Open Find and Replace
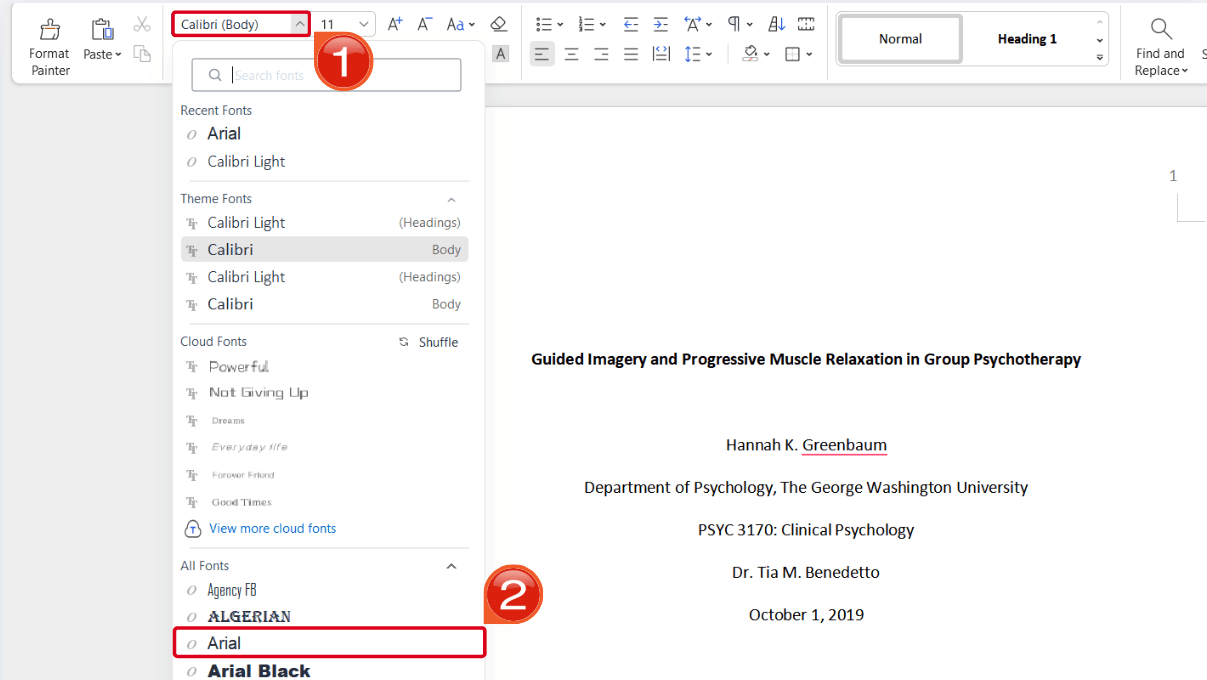The image size is (1207, 680). click(x=1160, y=46)
